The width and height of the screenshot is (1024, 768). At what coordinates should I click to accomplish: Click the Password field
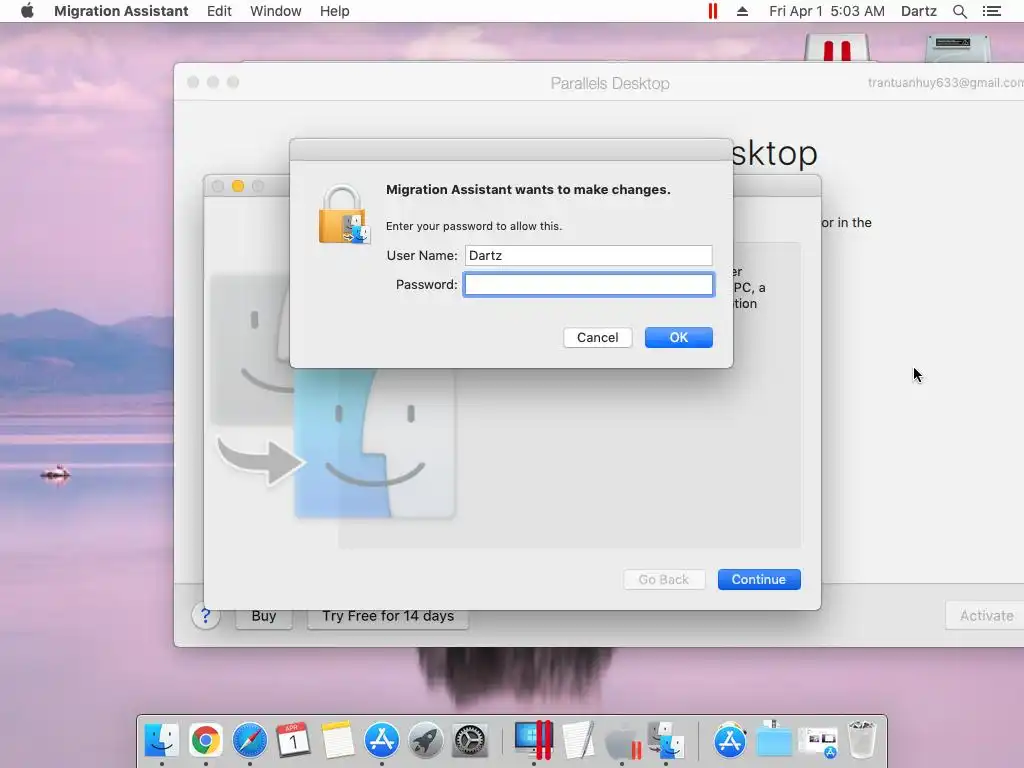click(x=588, y=285)
